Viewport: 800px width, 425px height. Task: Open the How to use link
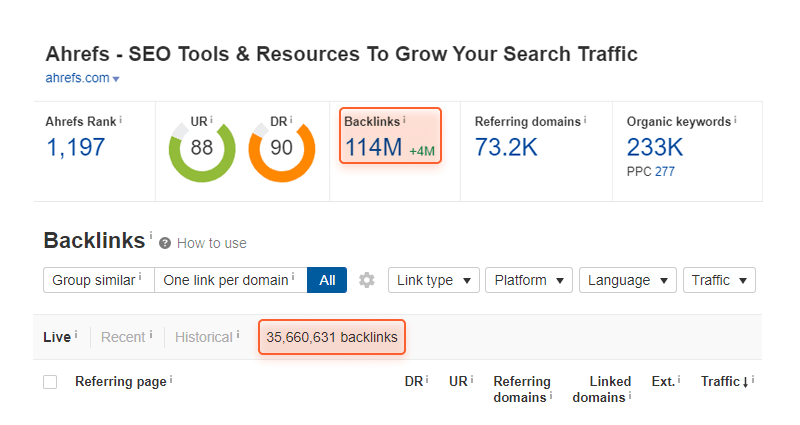(x=211, y=243)
